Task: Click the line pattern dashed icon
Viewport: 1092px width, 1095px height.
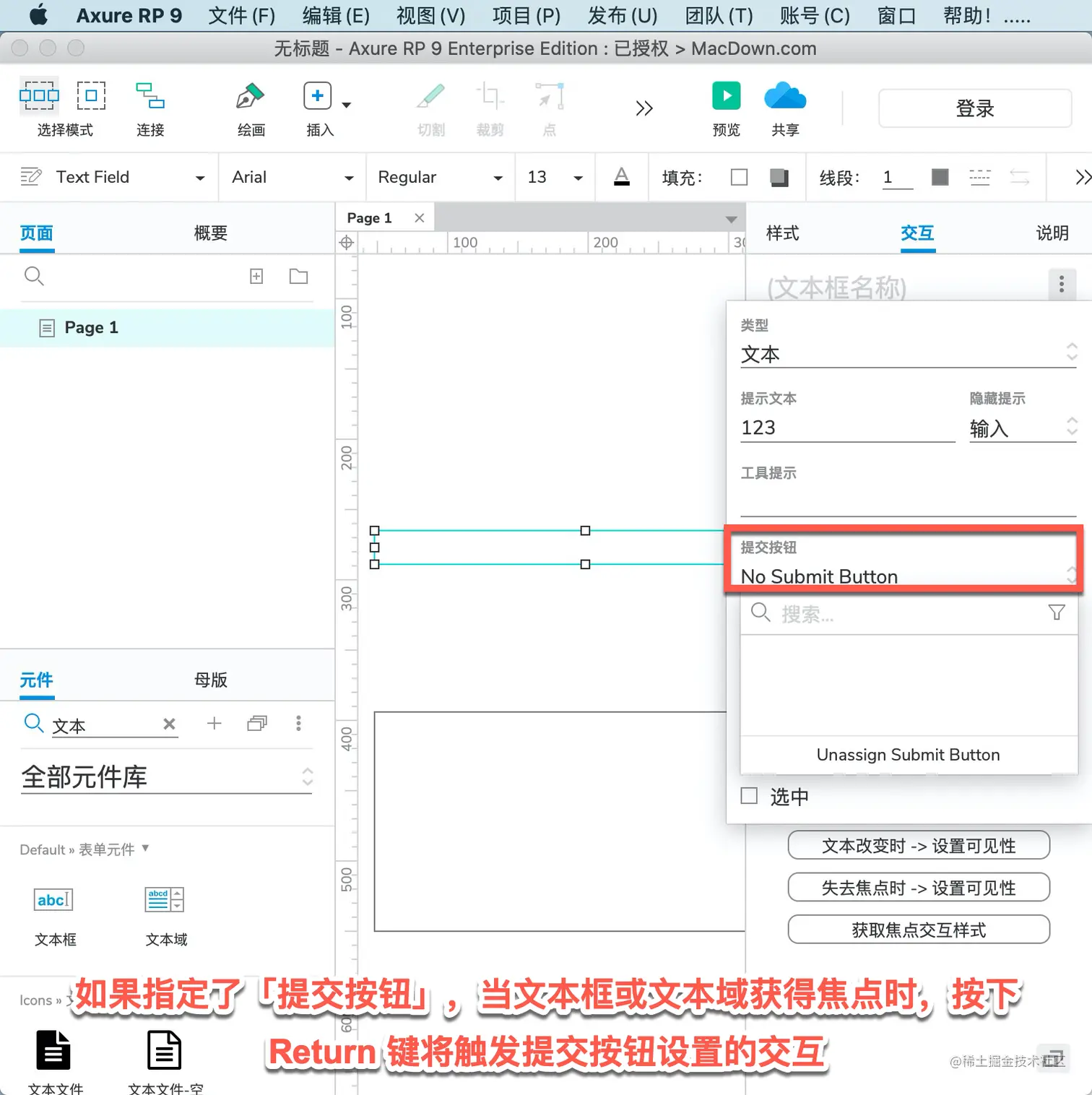Action: point(979,177)
